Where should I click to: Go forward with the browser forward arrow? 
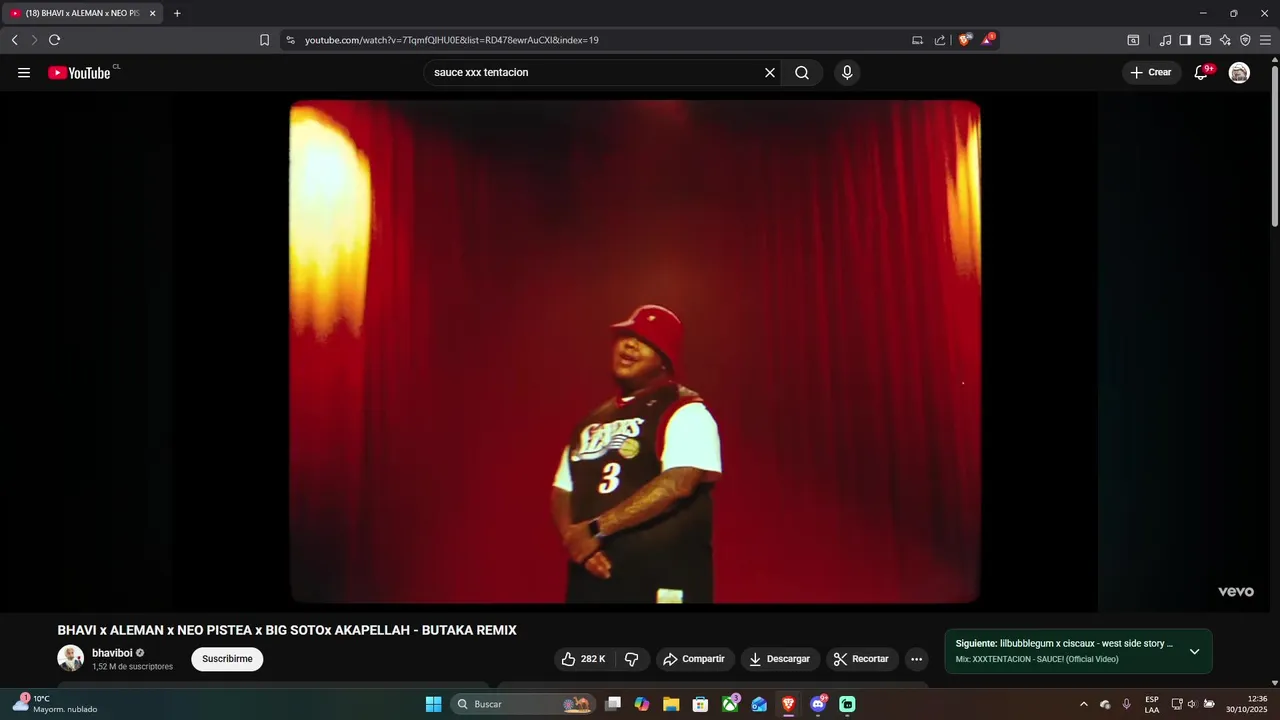point(34,40)
